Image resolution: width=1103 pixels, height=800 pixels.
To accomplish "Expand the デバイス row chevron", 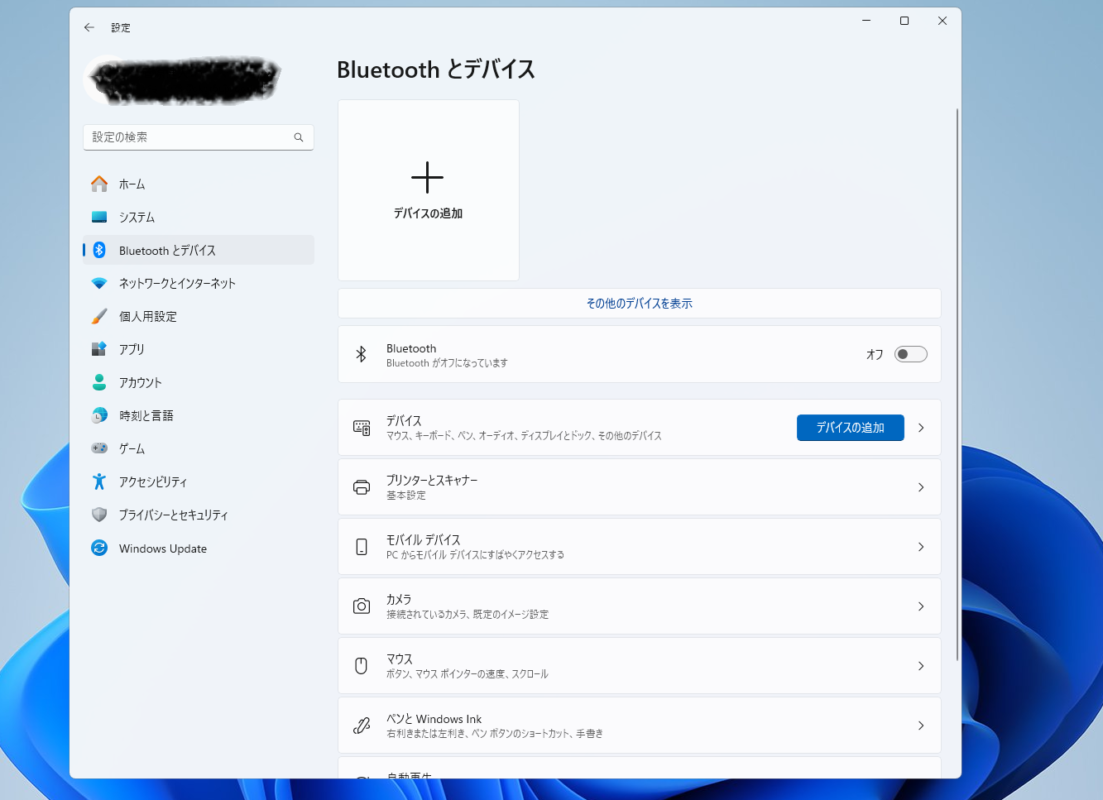I will (x=921, y=428).
